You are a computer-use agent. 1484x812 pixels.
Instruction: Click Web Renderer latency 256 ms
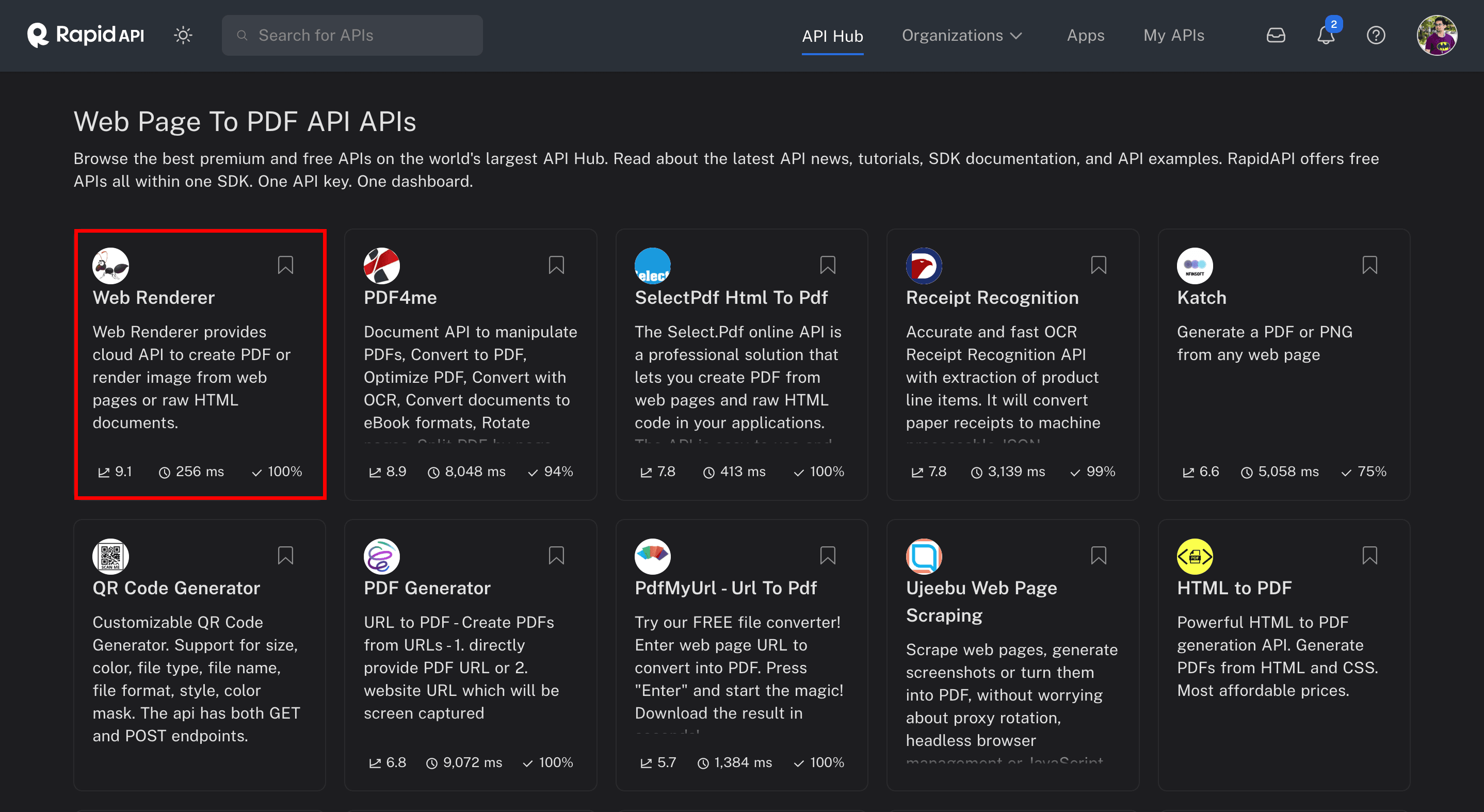click(x=191, y=472)
